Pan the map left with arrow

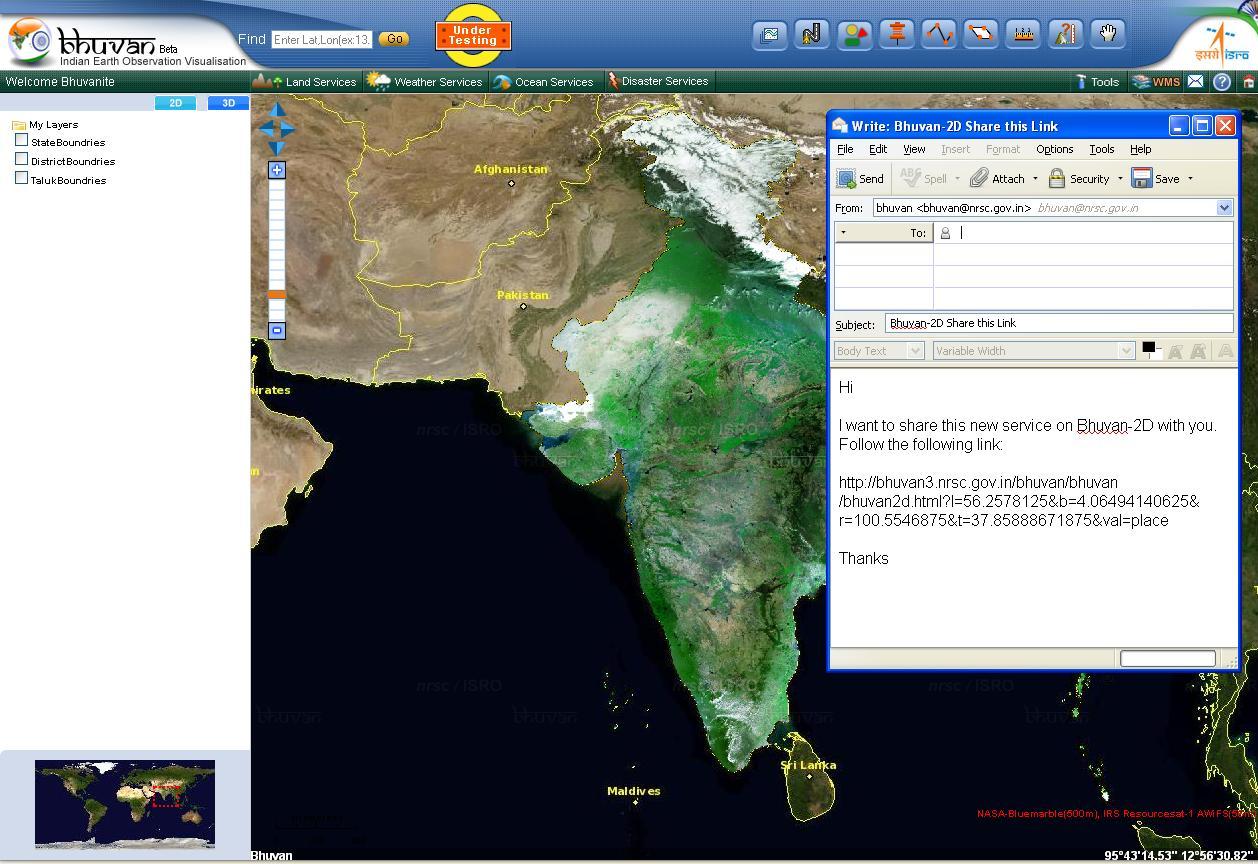coord(265,129)
